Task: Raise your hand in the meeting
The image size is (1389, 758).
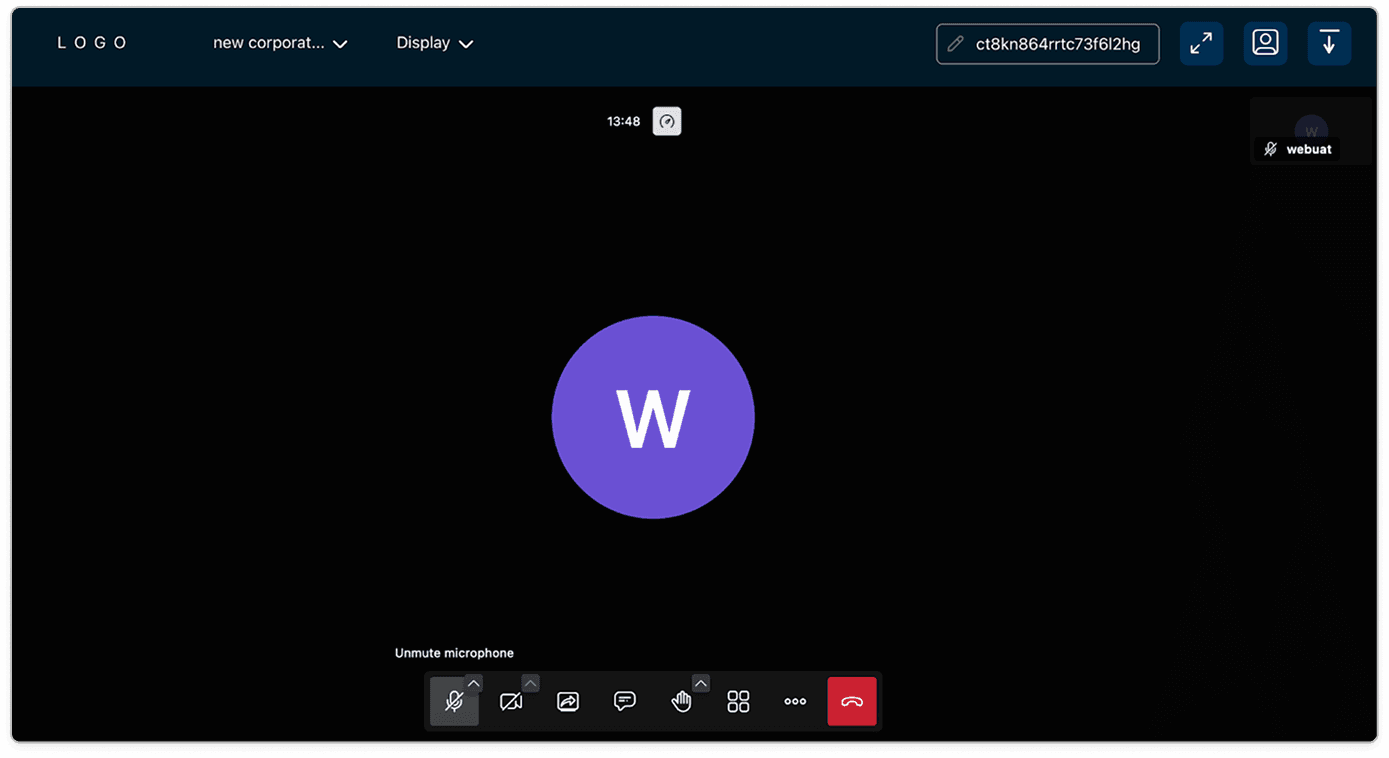Action: tap(681, 702)
